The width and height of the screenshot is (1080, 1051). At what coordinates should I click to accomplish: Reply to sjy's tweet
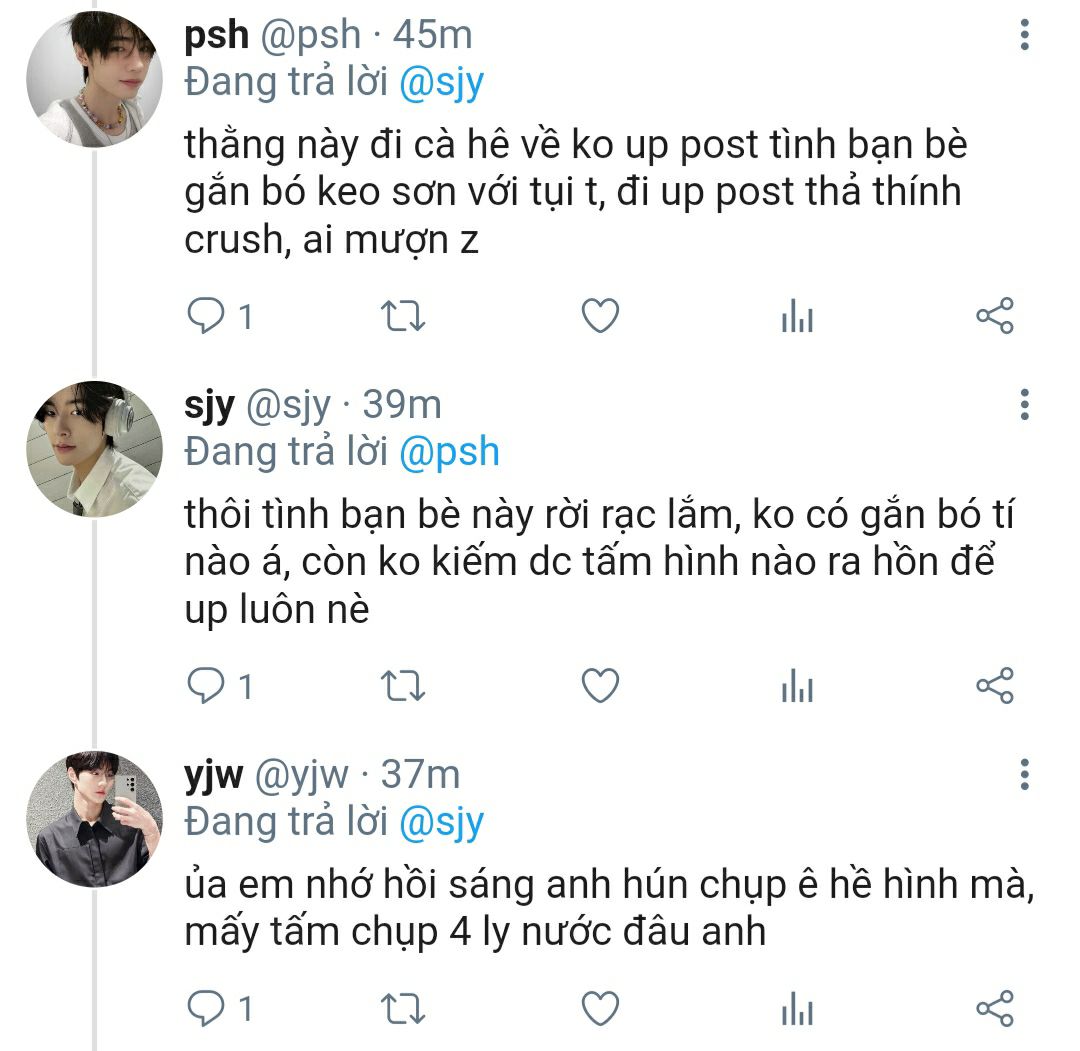[206, 686]
